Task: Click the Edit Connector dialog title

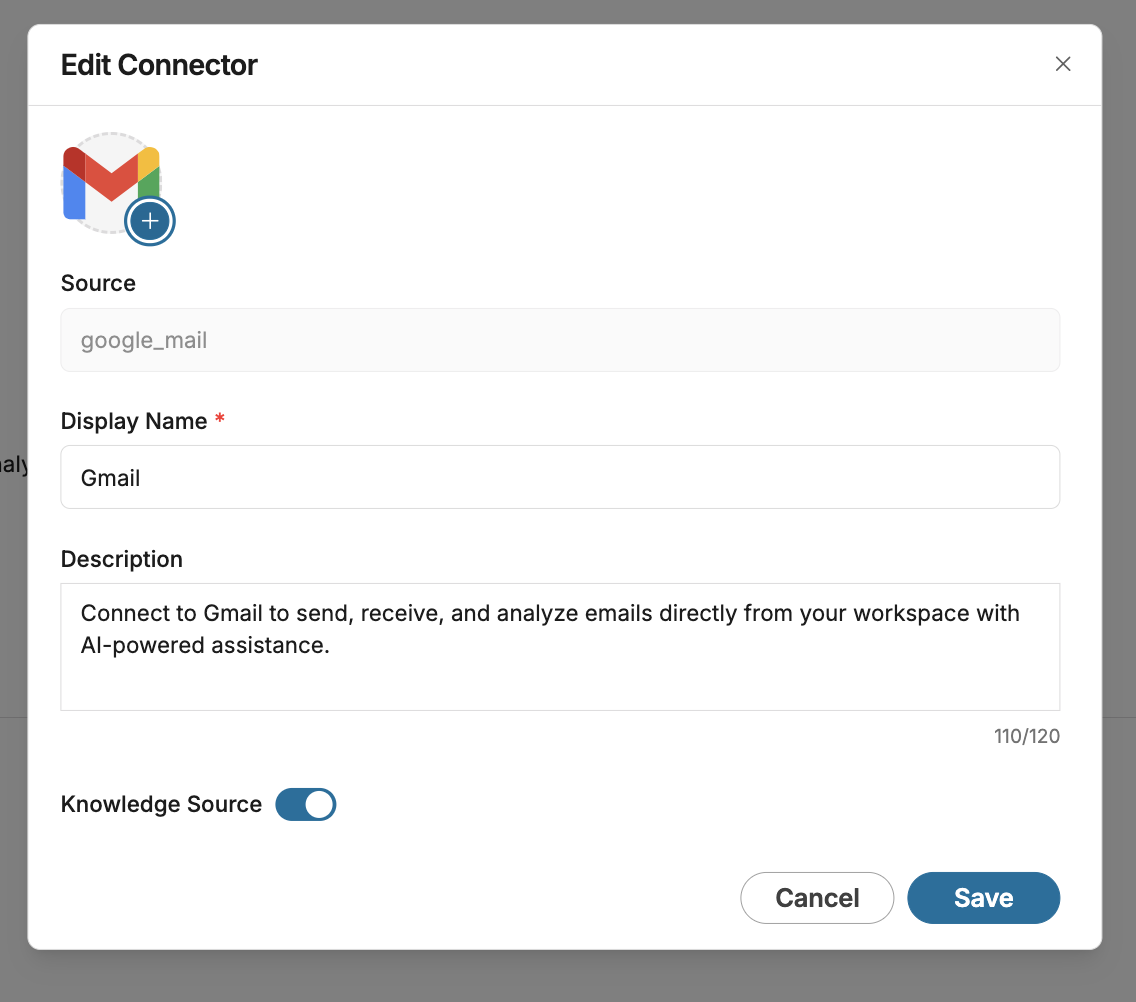Action: (x=159, y=65)
